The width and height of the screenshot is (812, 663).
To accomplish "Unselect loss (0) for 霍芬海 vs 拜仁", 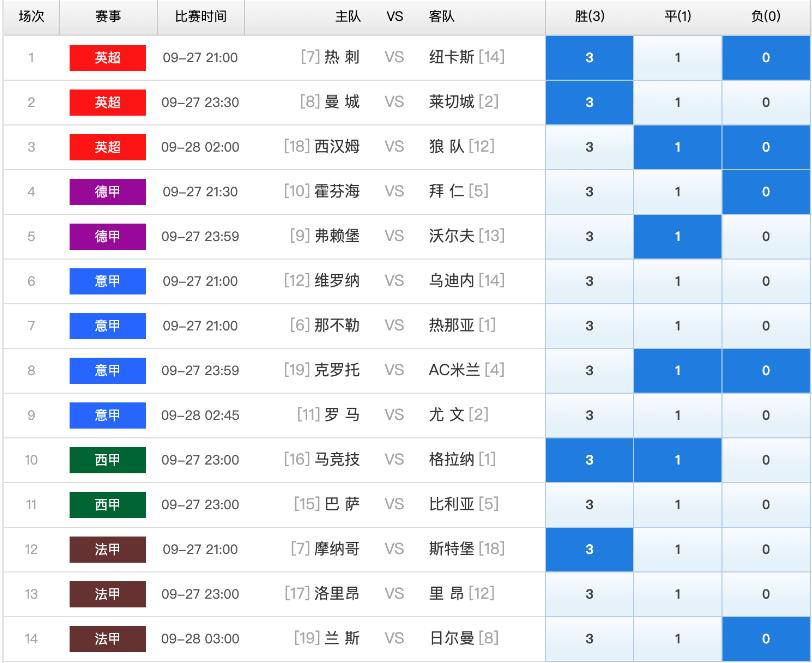I will point(766,192).
